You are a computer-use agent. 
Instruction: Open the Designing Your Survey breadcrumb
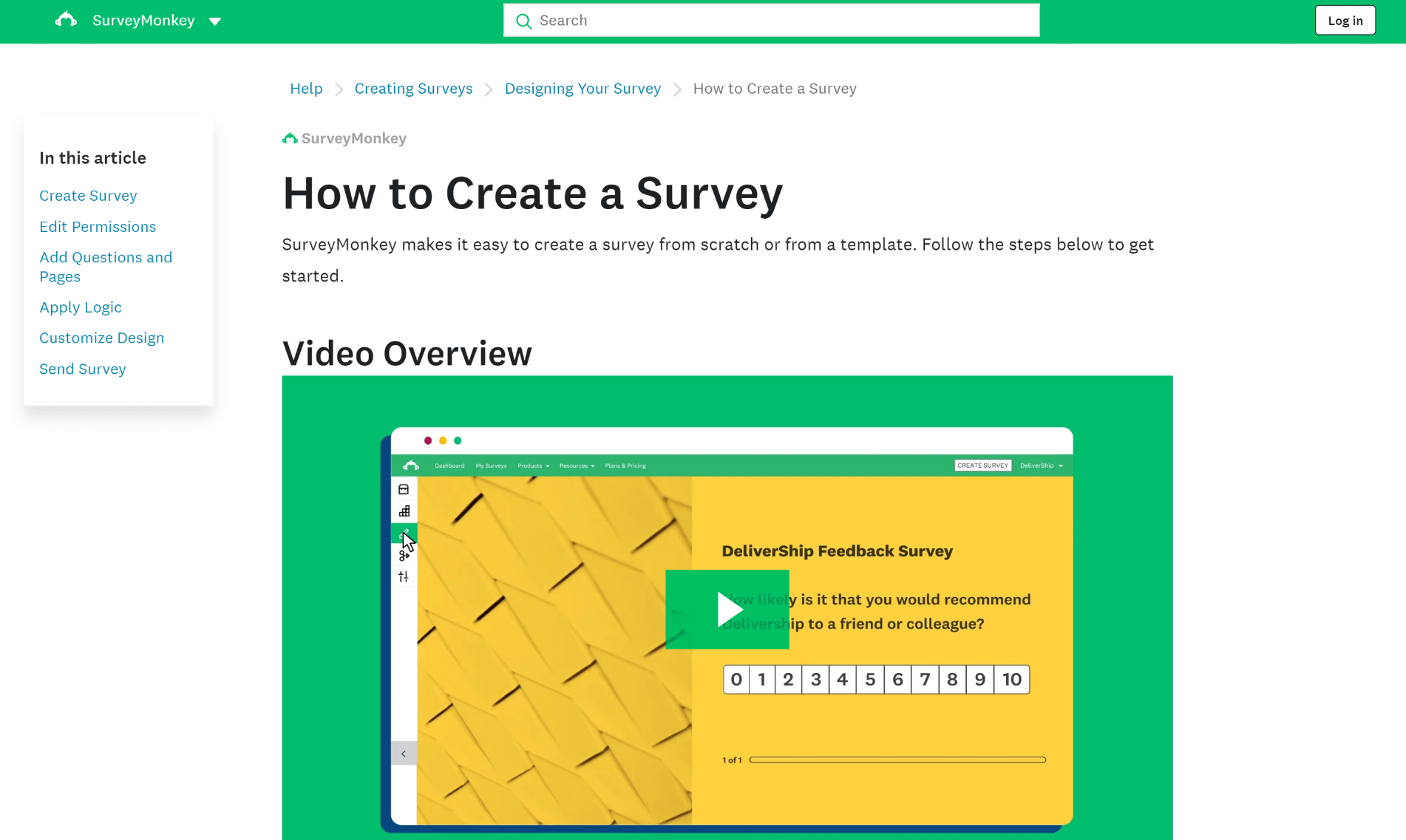(583, 89)
